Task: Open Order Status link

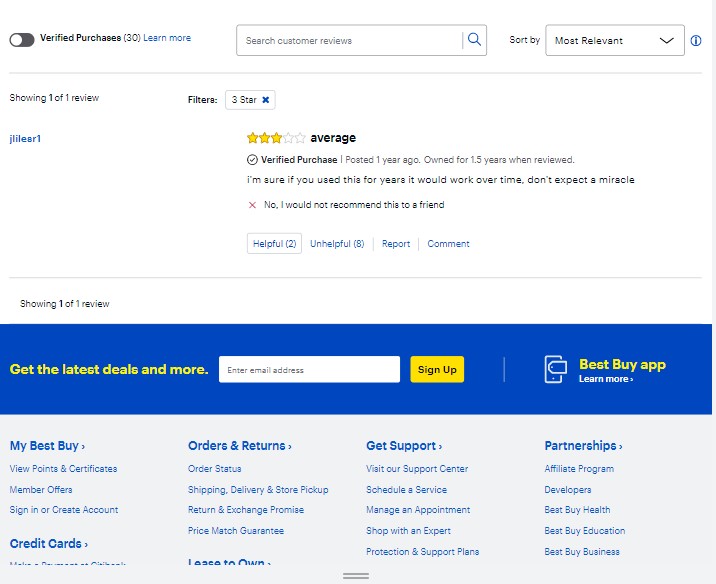Action: coord(215,468)
